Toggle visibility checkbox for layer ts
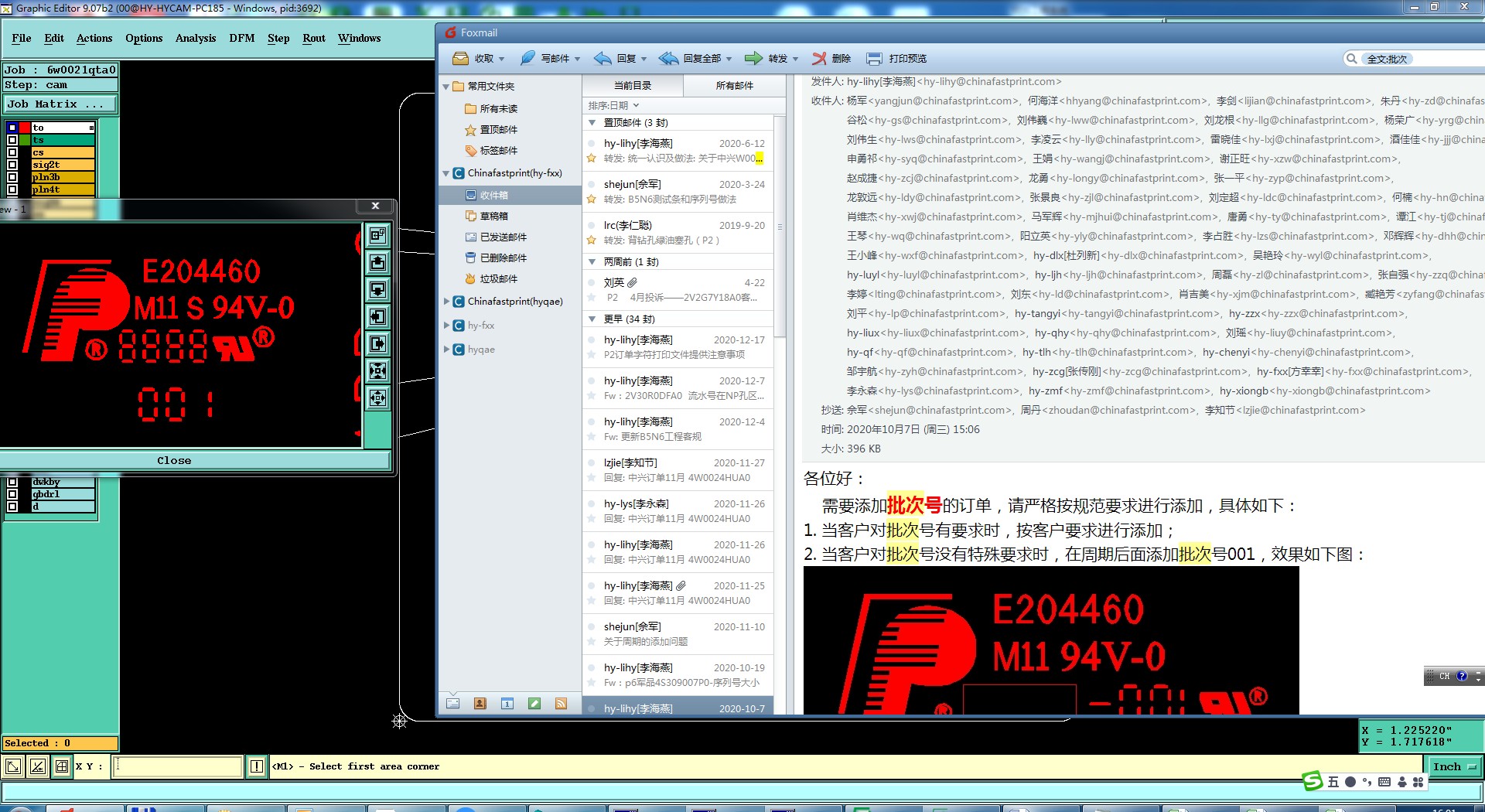The width and height of the screenshot is (1485, 812). [x=12, y=140]
